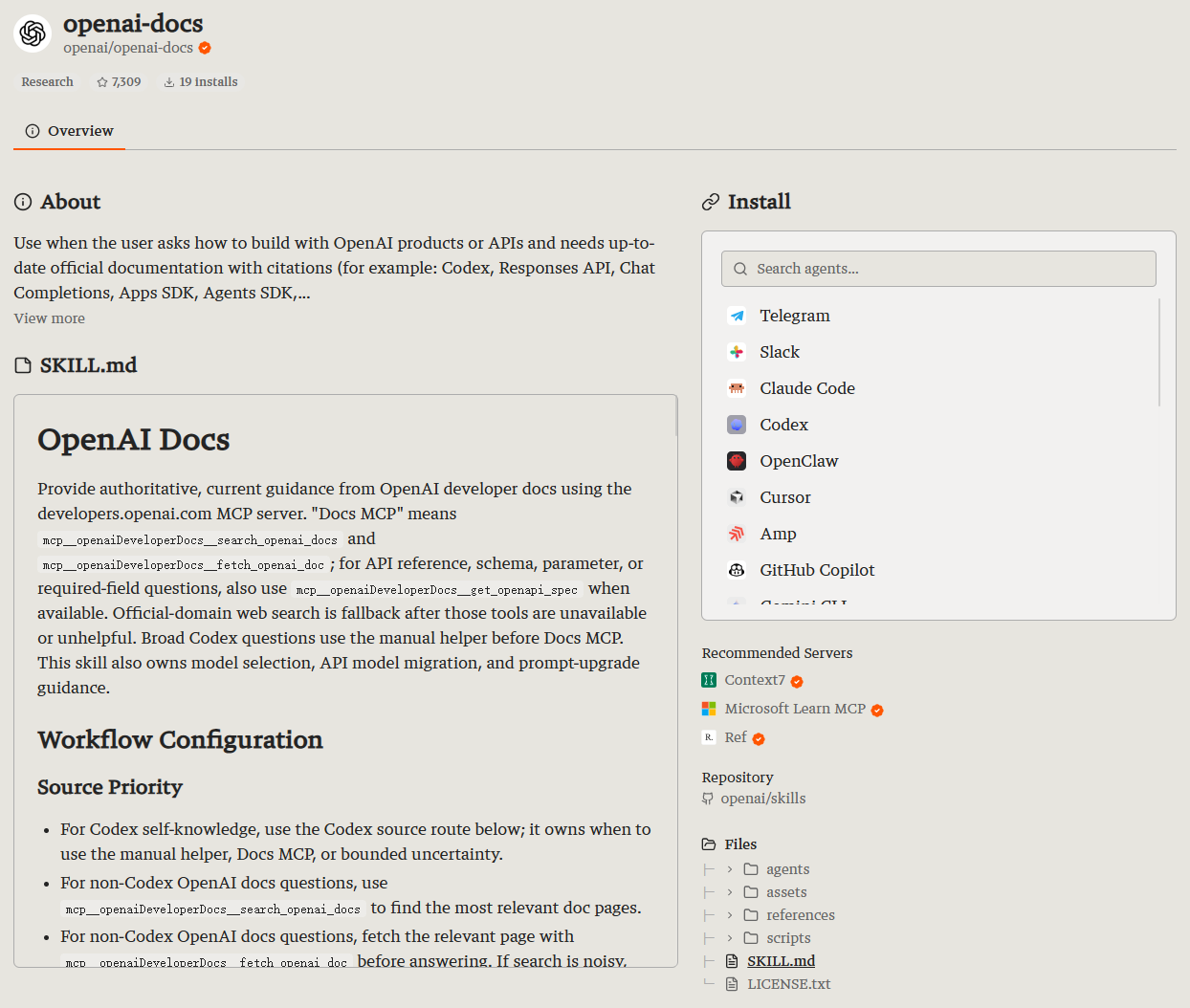Switch to the Overview tab
This screenshot has width=1190, height=1008.
pos(69,131)
